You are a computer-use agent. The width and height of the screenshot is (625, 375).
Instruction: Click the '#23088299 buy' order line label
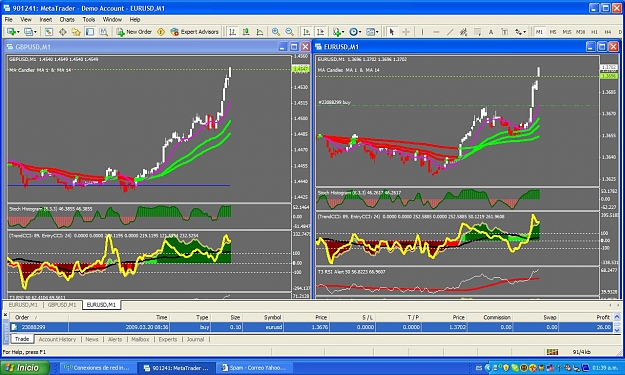334,102
